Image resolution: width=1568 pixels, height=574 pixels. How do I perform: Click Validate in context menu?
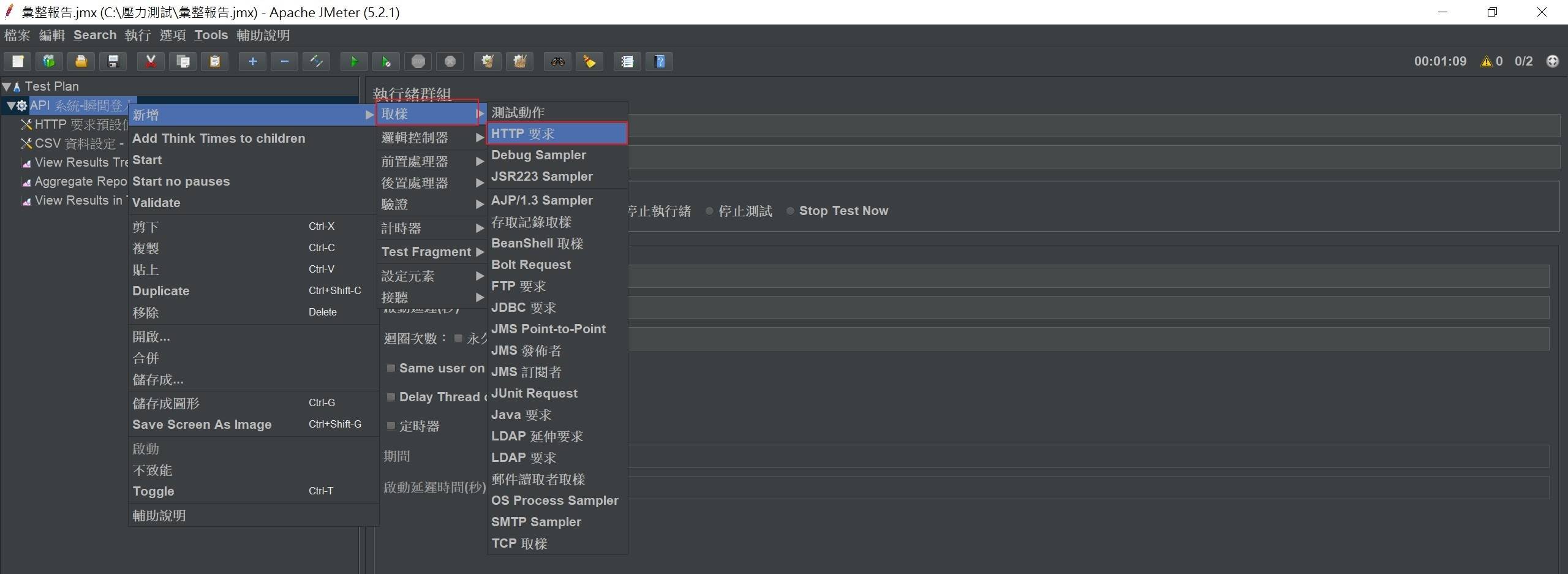point(253,203)
